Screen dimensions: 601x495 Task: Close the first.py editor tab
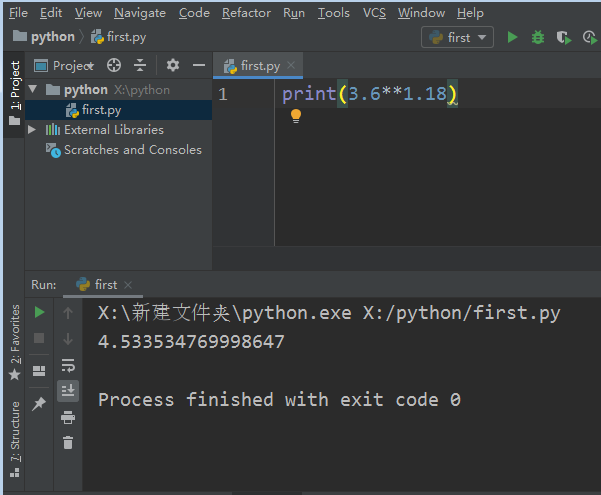(293, 65)
